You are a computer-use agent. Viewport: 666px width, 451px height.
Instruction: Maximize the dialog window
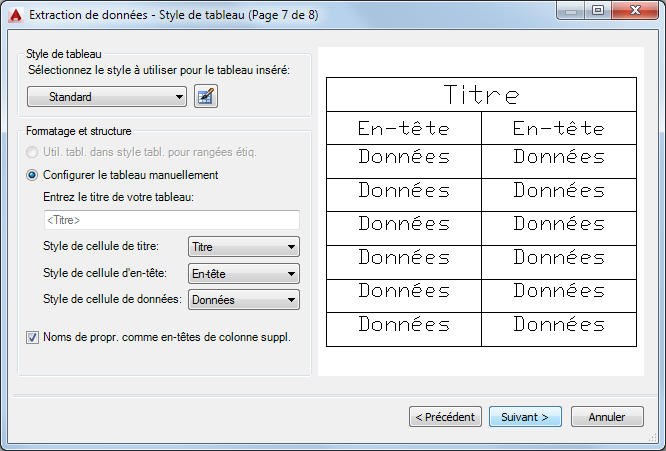pyautogui.click(x=597, y=12)
